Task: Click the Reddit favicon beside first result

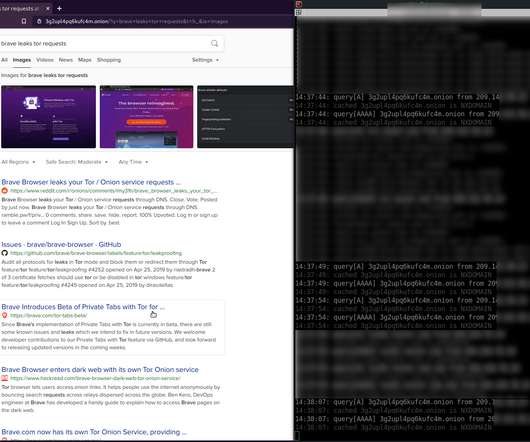Action: 4,191
